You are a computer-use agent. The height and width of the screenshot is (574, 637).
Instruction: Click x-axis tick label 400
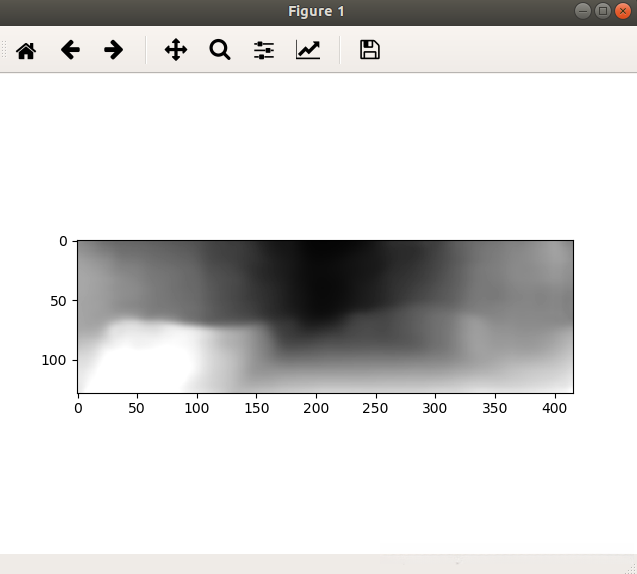(555, 408)
